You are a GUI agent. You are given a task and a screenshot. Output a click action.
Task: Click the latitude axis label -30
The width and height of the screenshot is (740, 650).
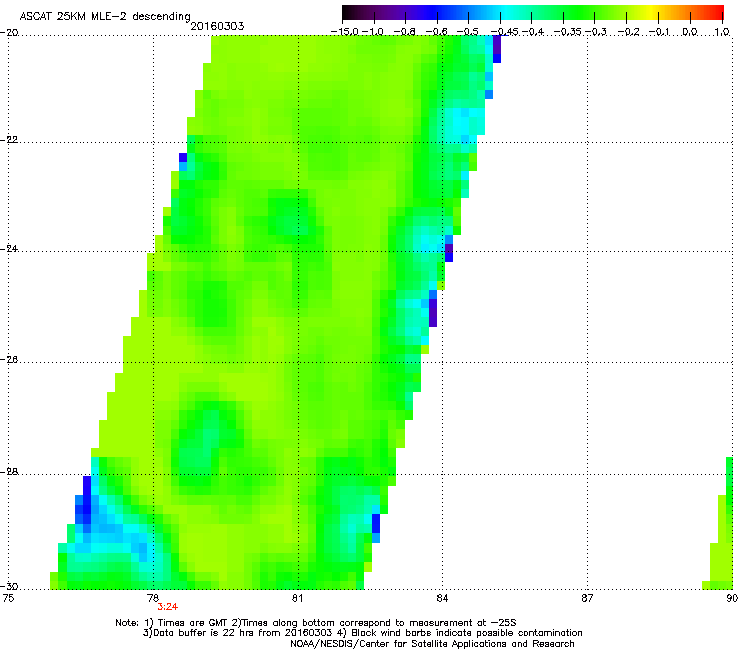click(9, 586)
